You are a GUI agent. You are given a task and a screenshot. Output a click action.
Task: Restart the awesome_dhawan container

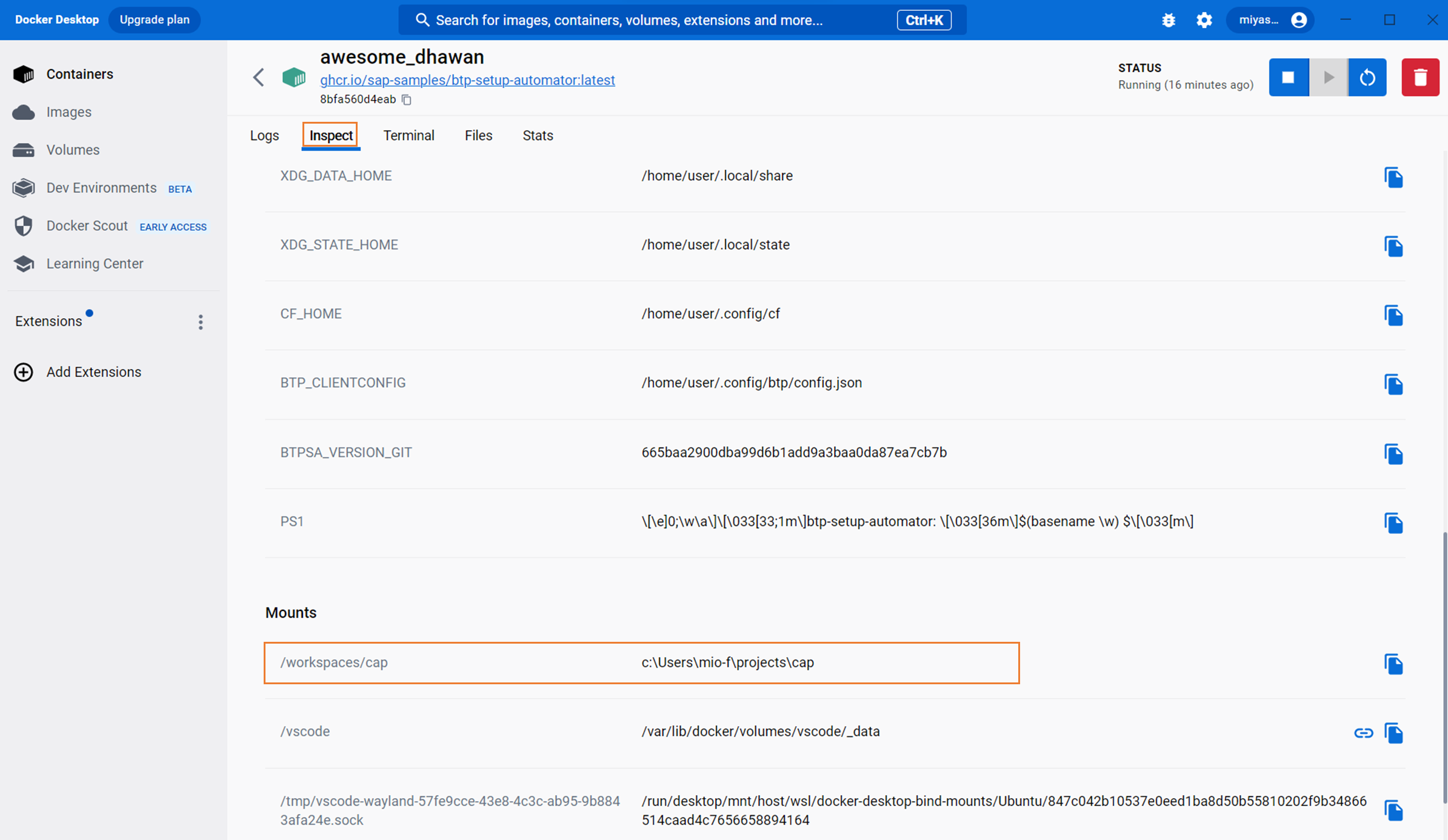click(1367, 78)
